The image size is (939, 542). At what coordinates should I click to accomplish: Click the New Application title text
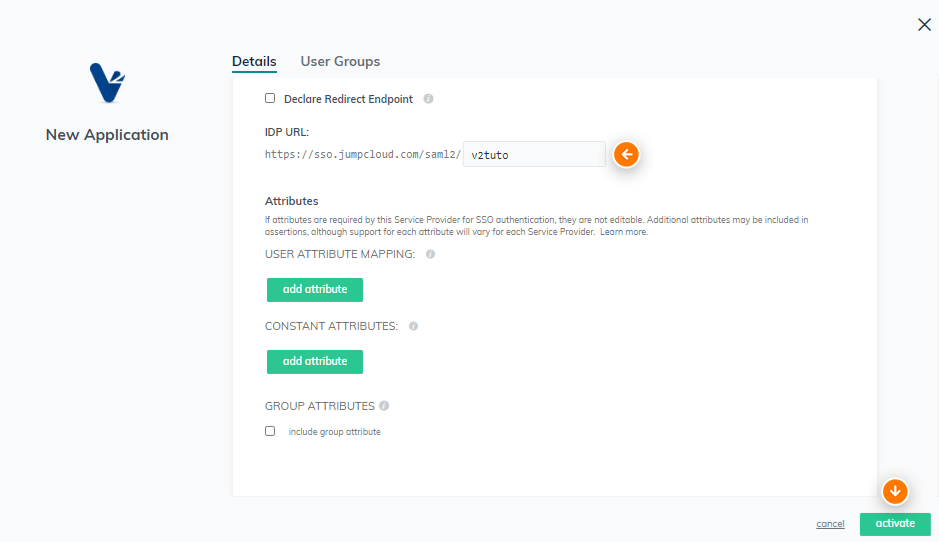click(107, 135)
